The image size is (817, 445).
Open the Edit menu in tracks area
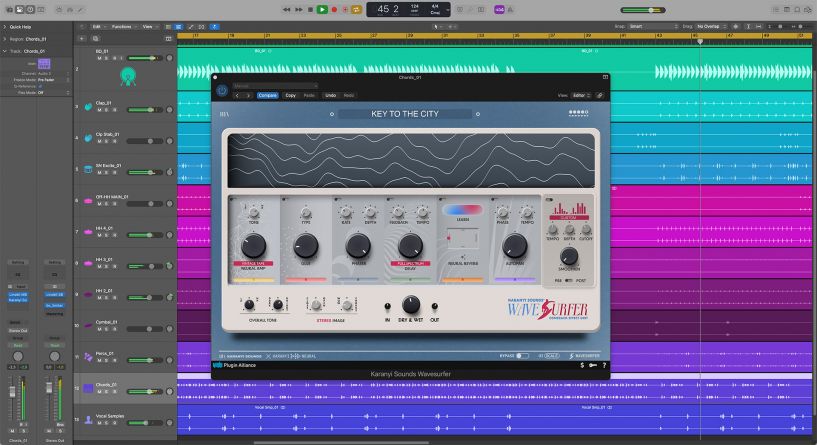[97, 27]
